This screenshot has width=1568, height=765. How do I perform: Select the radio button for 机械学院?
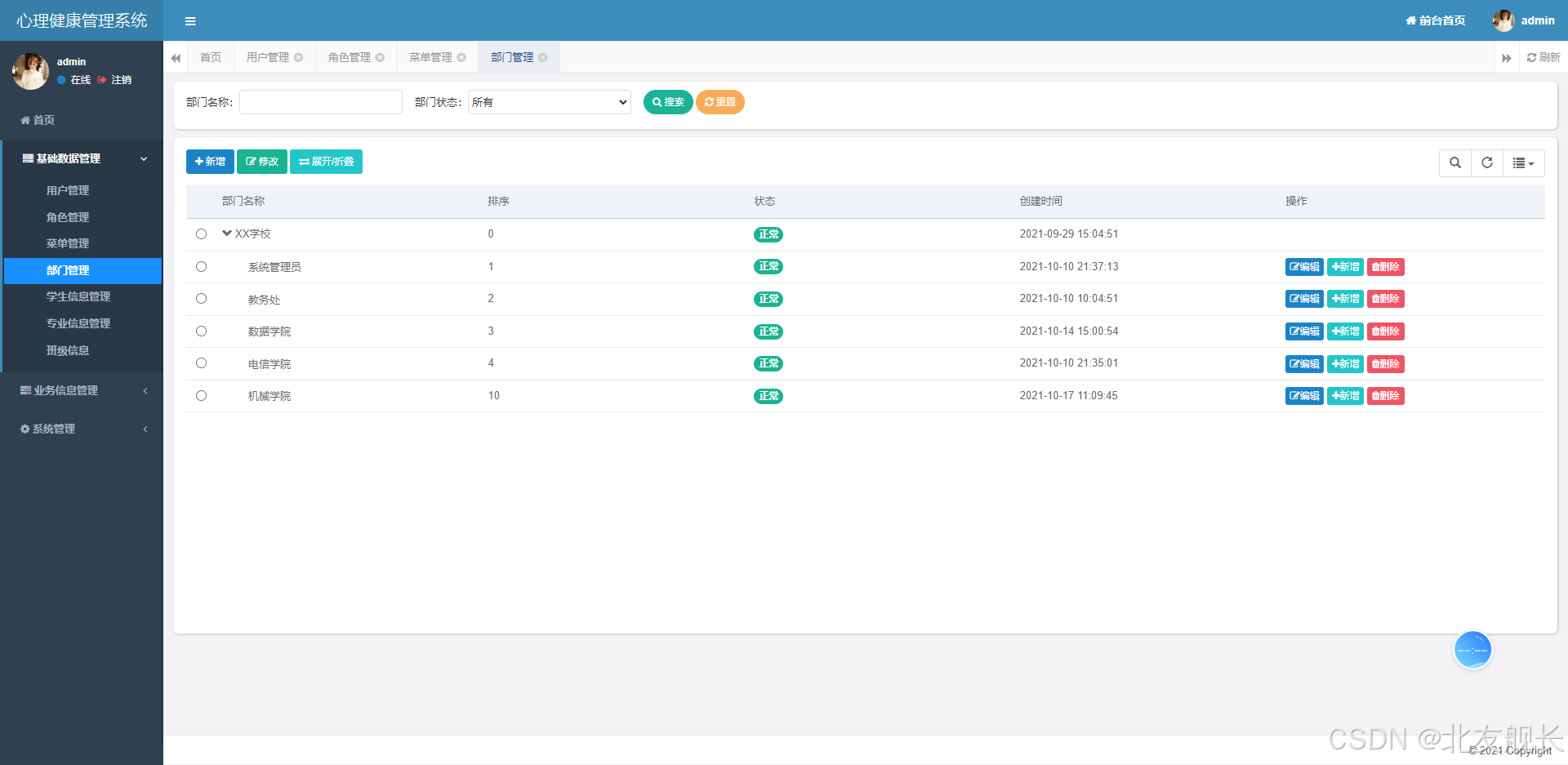tap(201, 396)
